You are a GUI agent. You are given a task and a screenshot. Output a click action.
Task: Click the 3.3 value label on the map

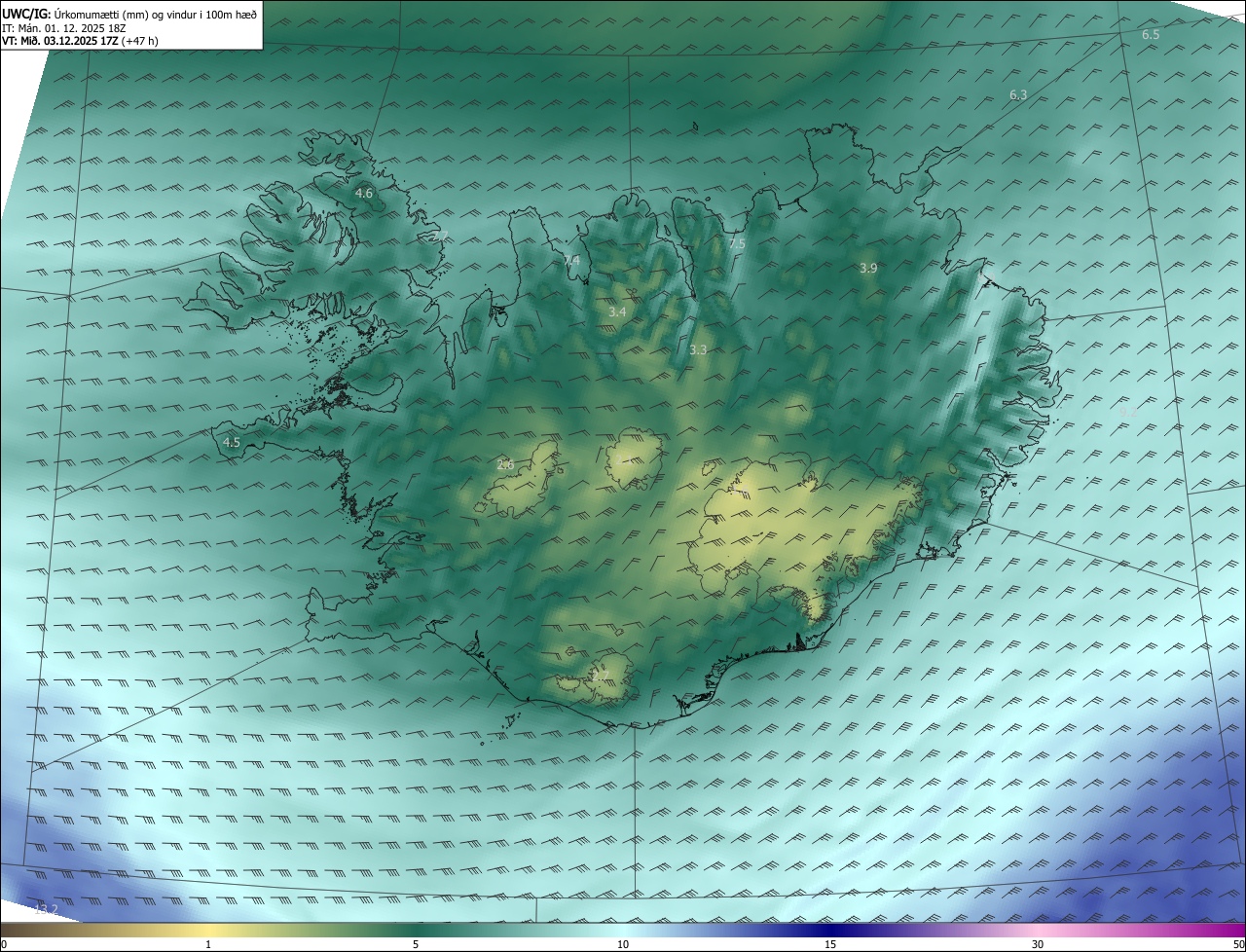[x=698, y=349]
